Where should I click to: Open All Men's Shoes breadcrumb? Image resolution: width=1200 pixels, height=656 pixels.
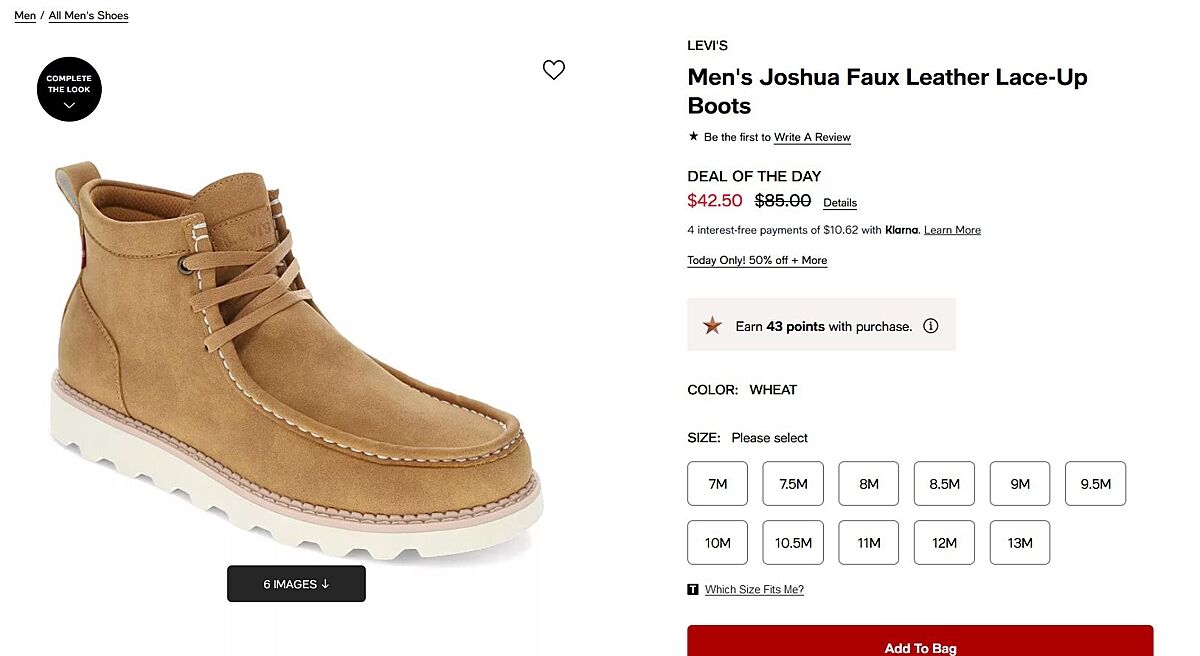pos(88,16)
